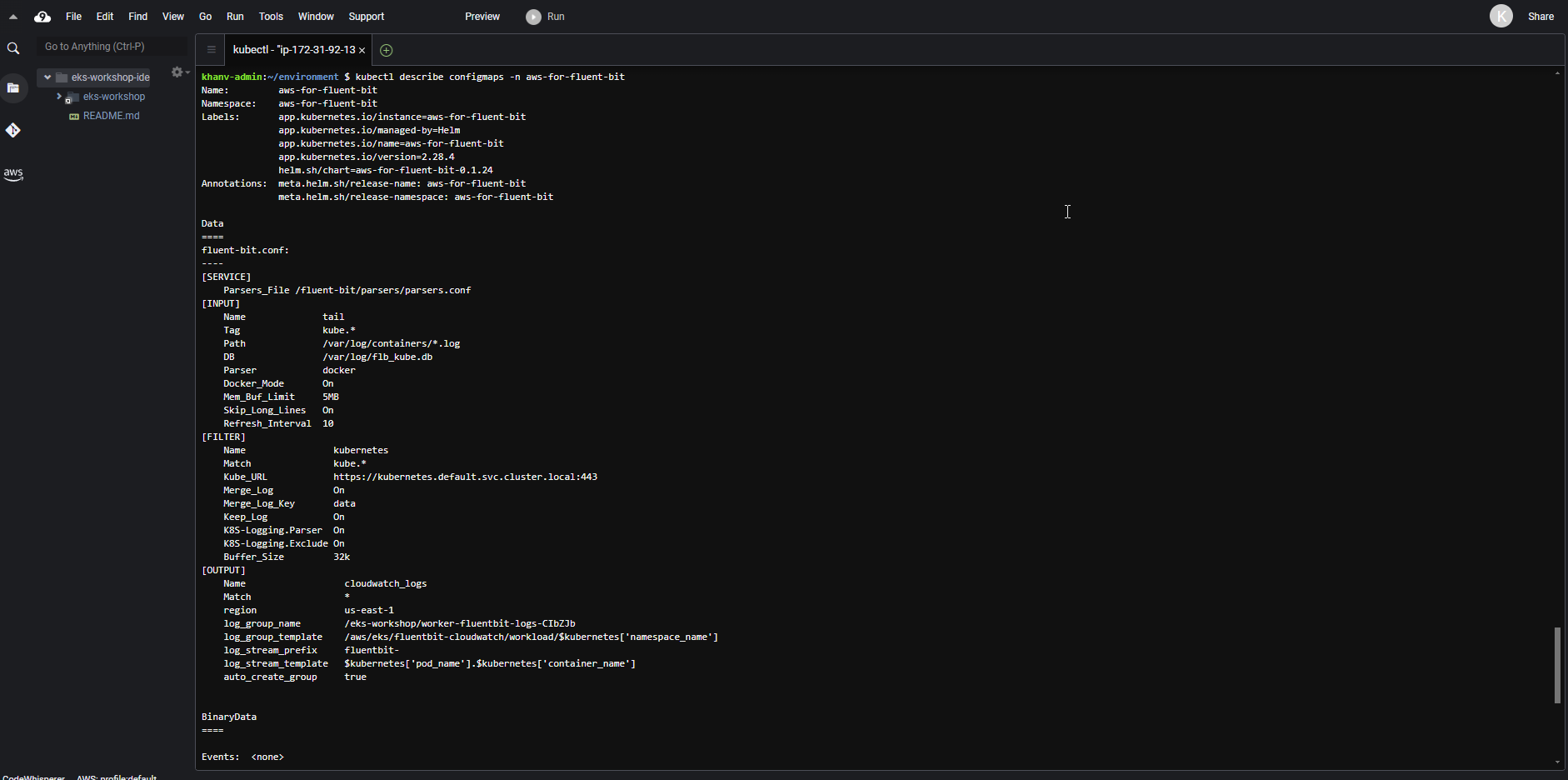This screenshot has height=780, width=1568.
Task: Close the kubectl terminal tab
Action: point(362,51)
